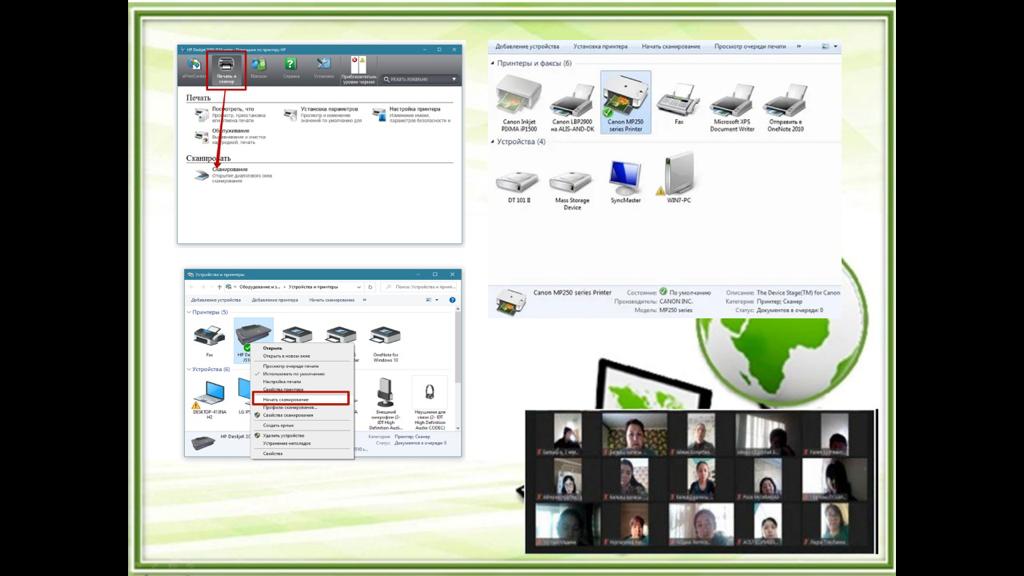1024x576 pixels.
Task: Collapse the 'Принтеры и факсы (6)' group
Action: pyautogui.click(x=492, y=63)
